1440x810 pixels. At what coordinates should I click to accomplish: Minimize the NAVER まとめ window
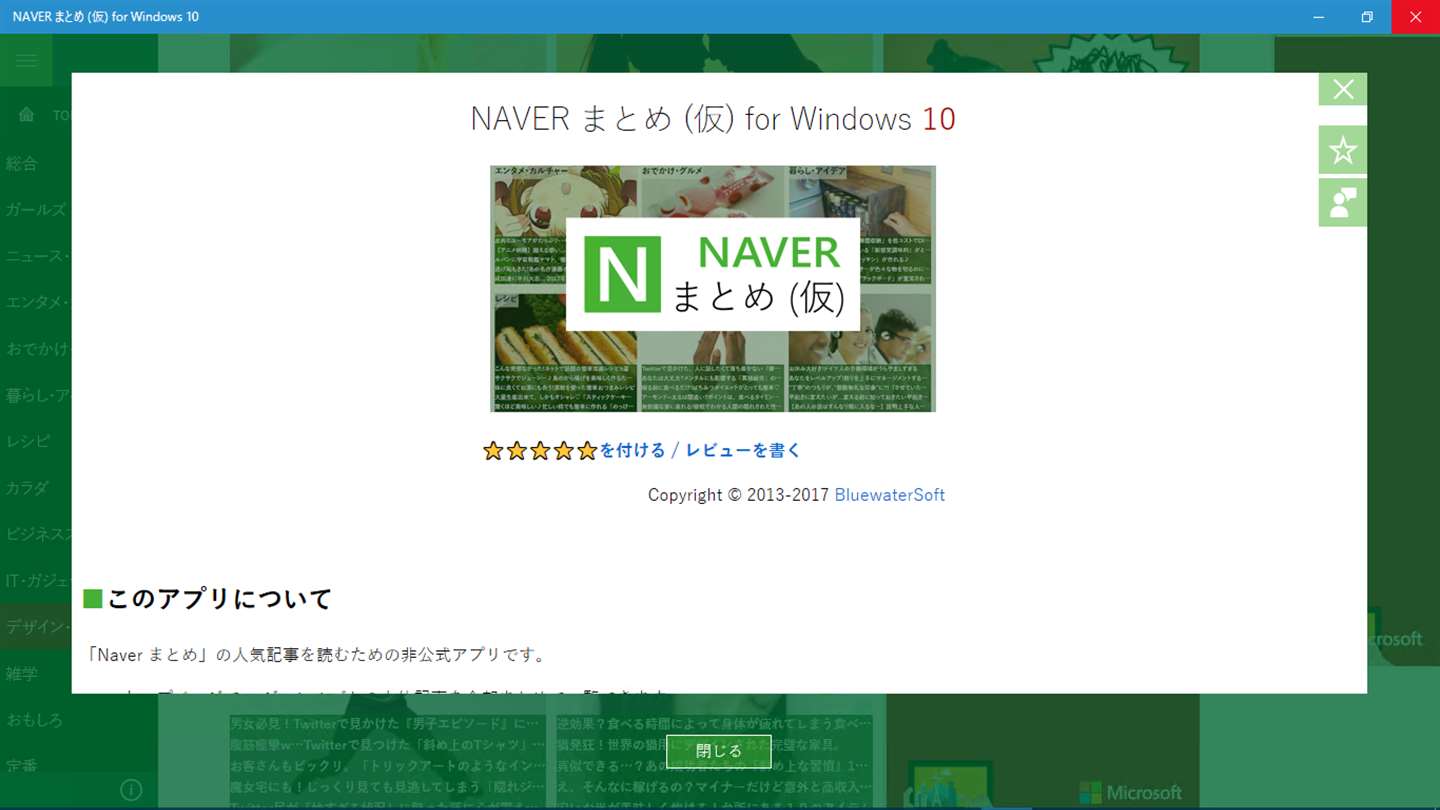pos(1319,17)
